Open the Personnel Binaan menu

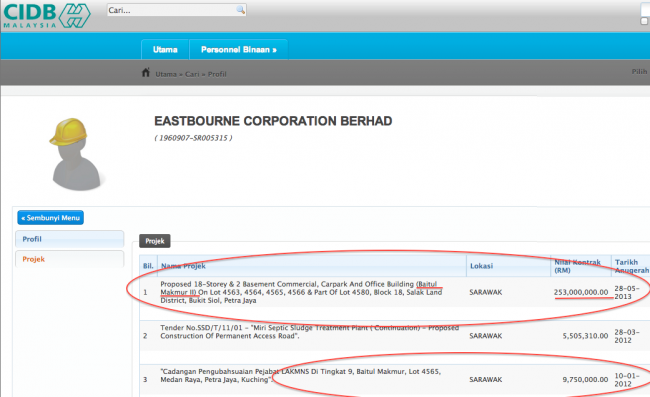pos(238,50)
